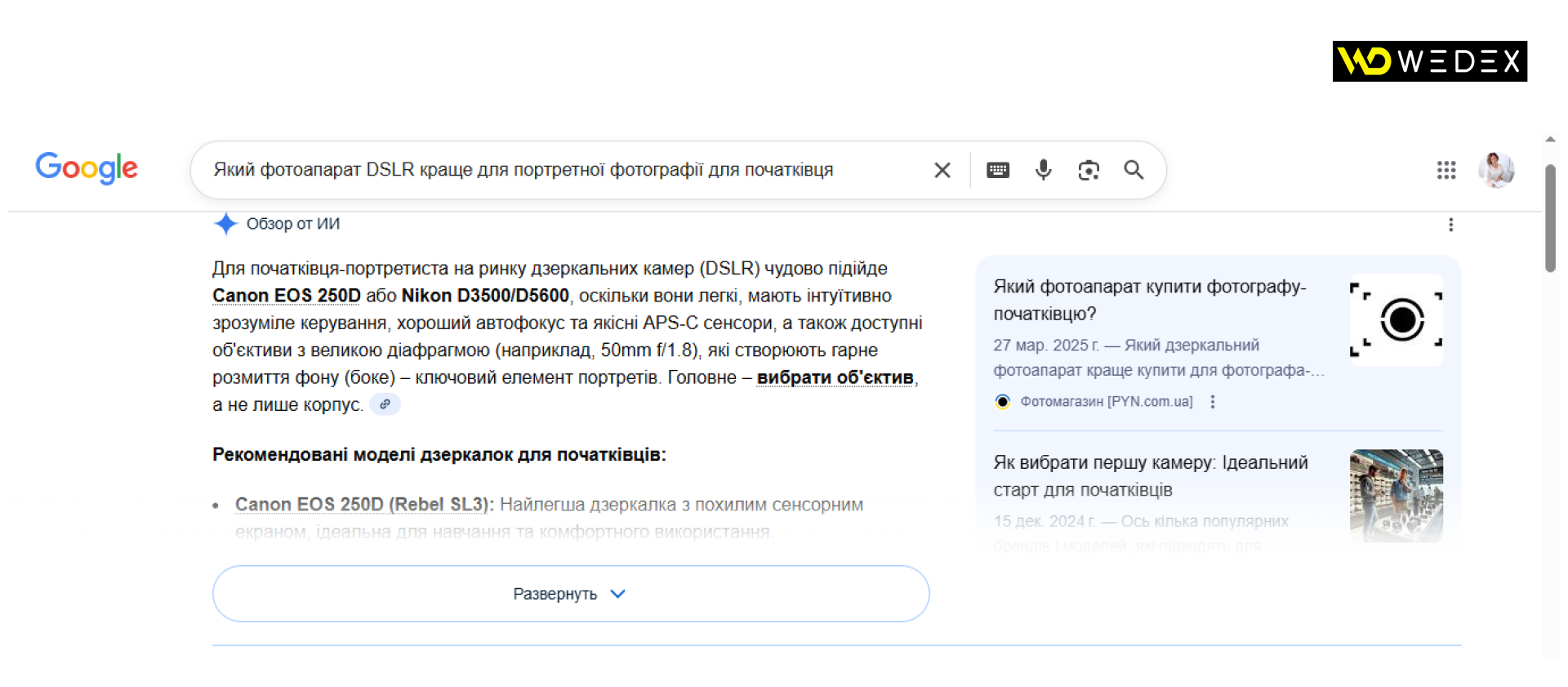Click the scrollbar up arrow
The height and width of the screenshot is (687, 1568).
point(1550,140)
